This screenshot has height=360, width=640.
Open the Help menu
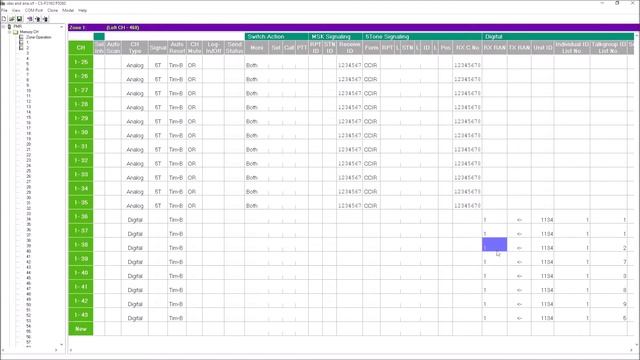(x=82, y=10)
